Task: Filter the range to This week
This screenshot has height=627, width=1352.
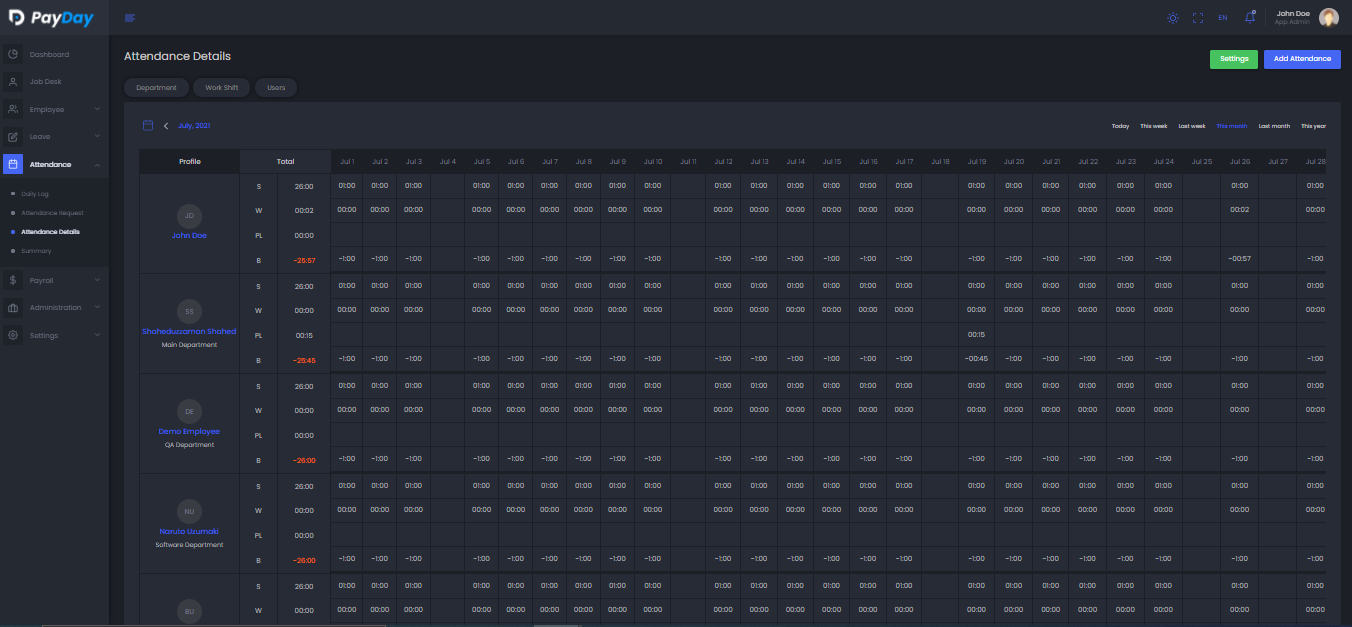Action: 1154,126
